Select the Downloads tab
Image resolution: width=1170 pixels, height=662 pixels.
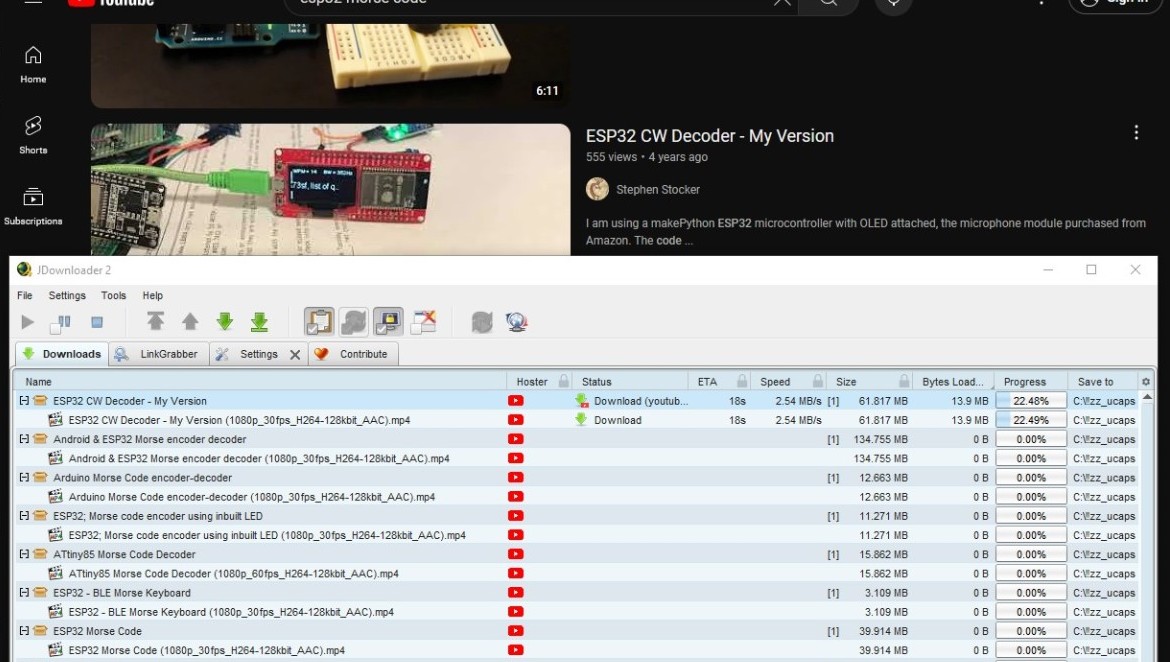coord(62,354)
